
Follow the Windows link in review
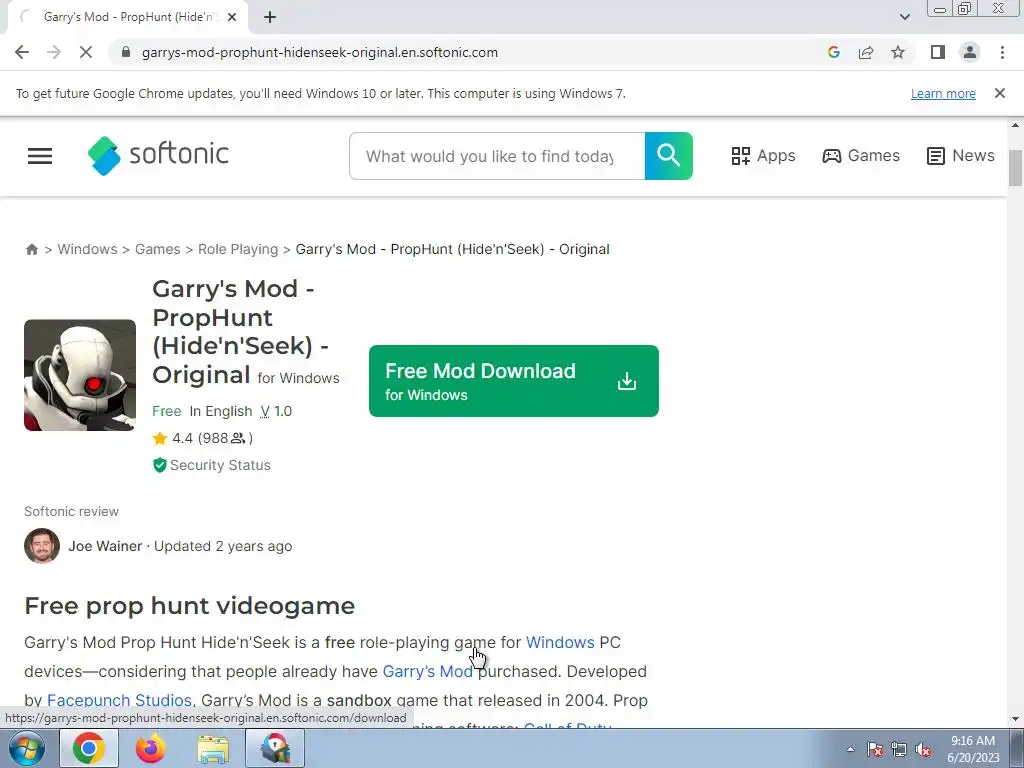click(560, 643)
